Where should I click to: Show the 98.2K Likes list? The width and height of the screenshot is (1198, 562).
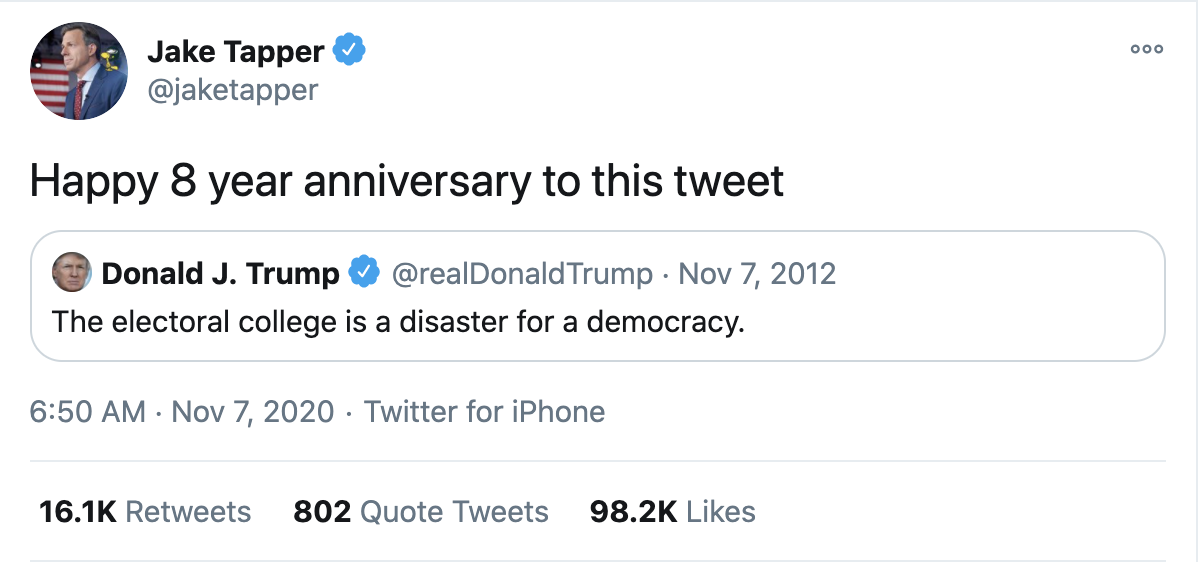[672, 512]
